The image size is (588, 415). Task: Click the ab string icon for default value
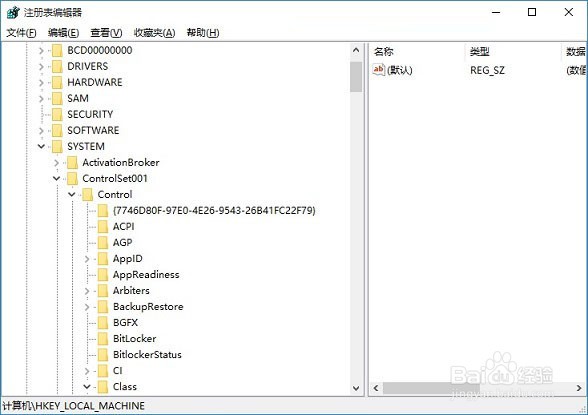pos(378,70)
